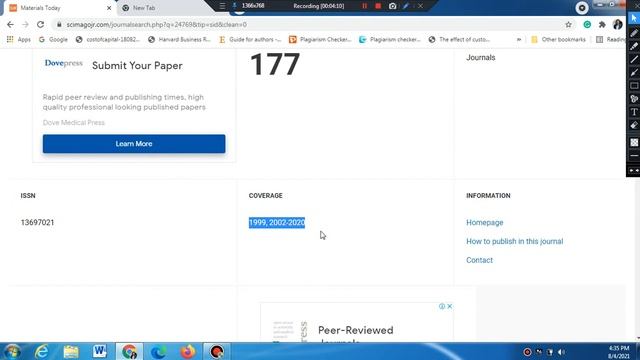Open the Apps bookmark shortcut
Viewport: 640px width, 360px height.
click(x=18, y=40)
